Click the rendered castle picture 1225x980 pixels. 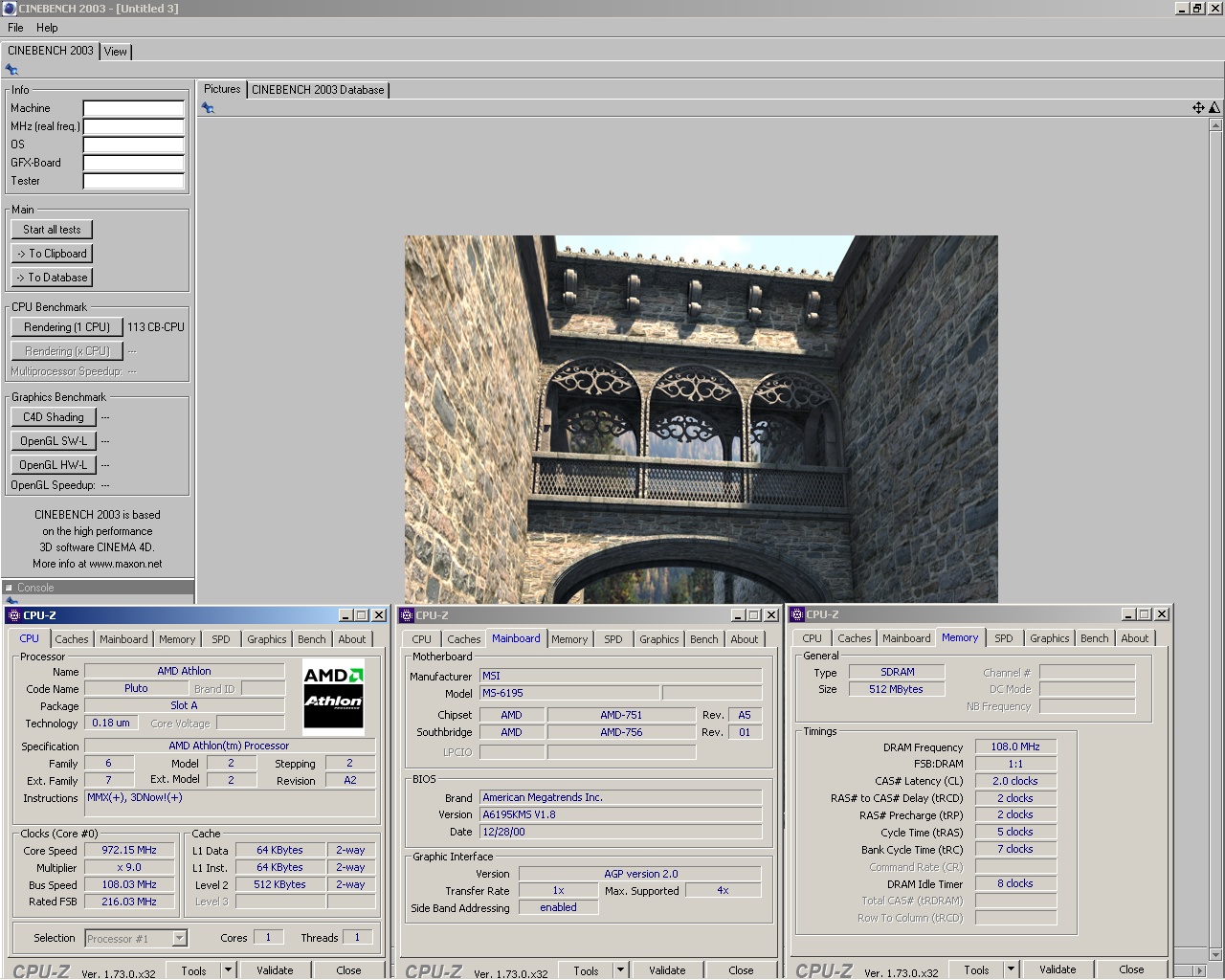701,419
